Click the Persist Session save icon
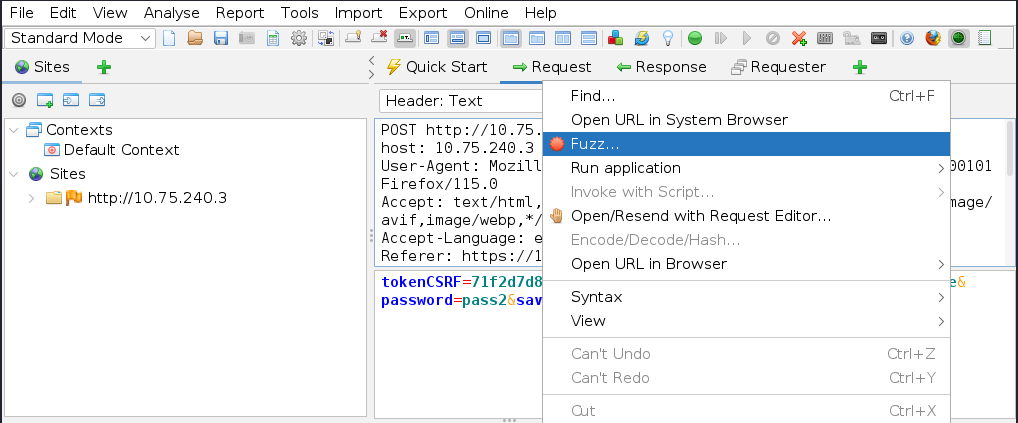 coord(221,38)
